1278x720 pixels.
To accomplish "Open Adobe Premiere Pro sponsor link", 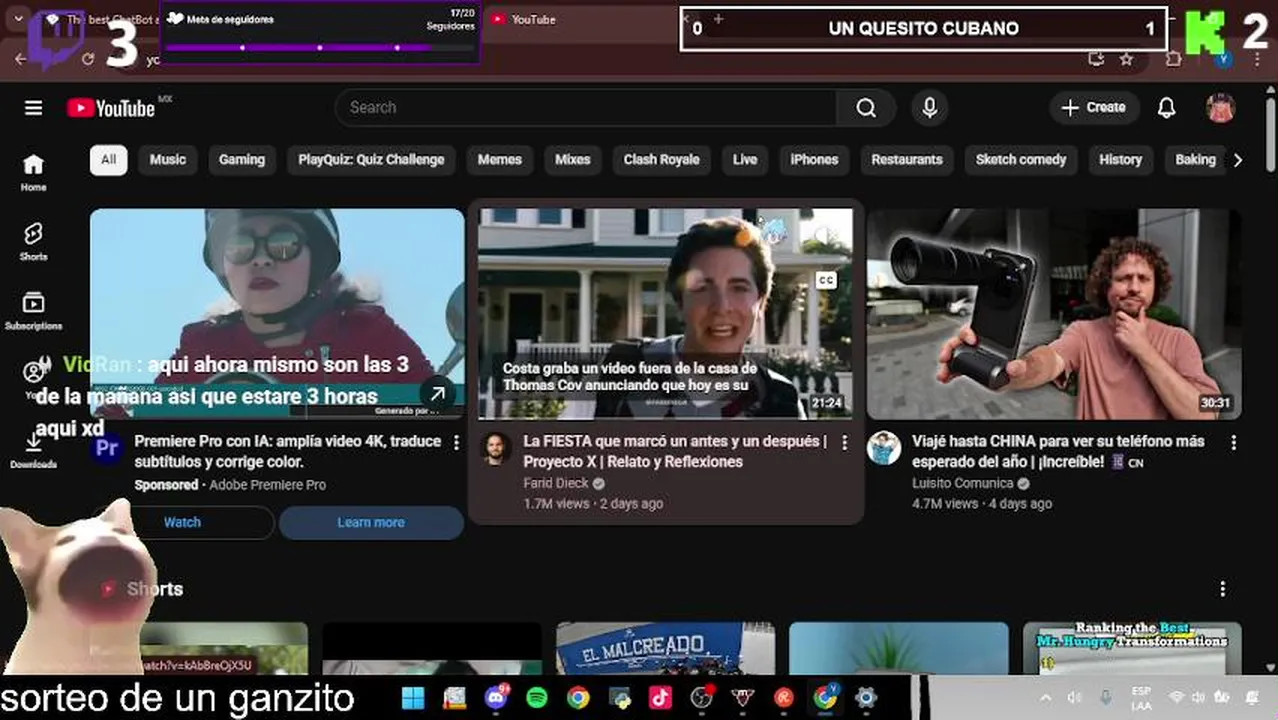I will 267,485.
